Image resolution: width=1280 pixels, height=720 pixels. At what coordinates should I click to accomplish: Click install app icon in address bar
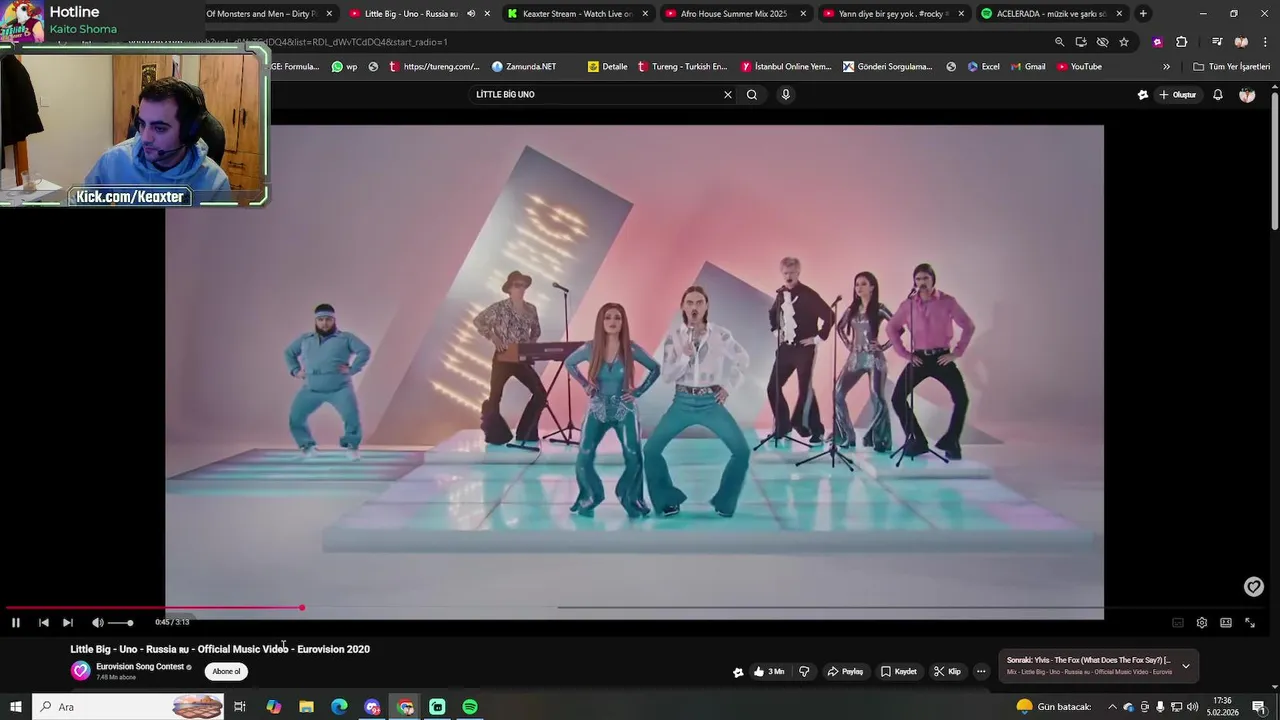coord(1081,42)
